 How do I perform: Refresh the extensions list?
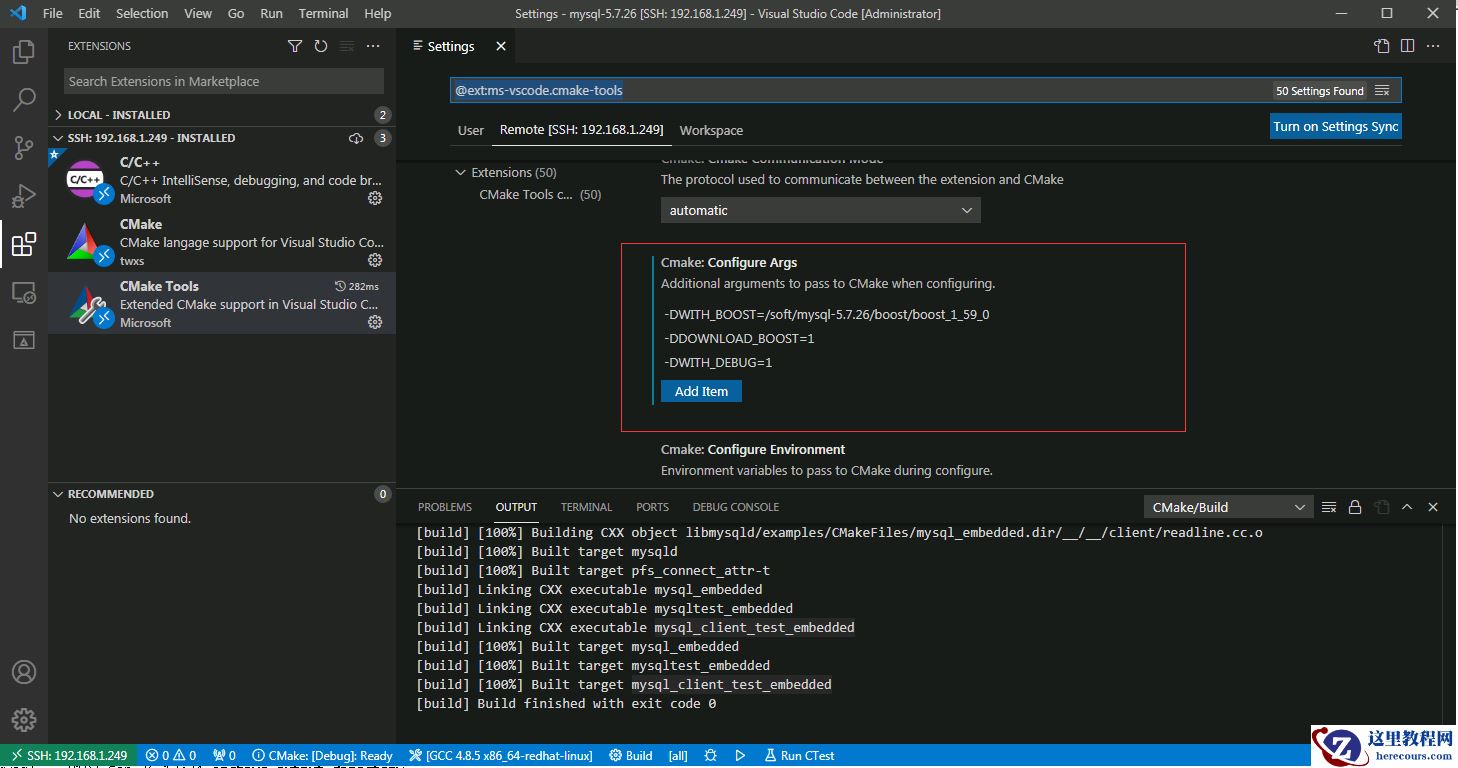point(321,46)
